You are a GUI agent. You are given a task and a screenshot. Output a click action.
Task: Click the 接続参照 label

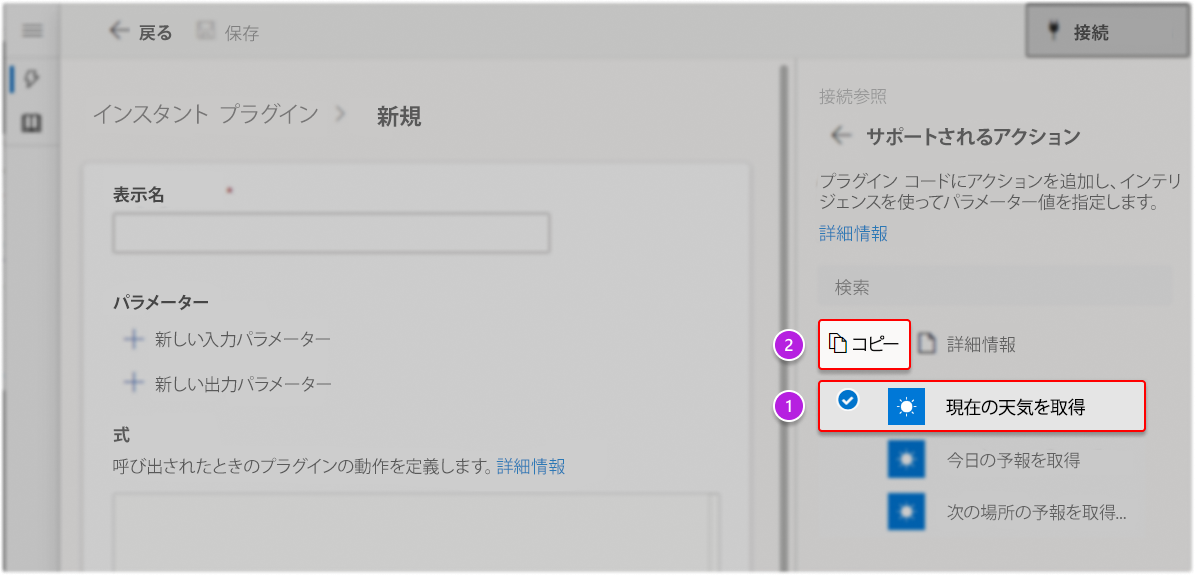tap(853, 96)
